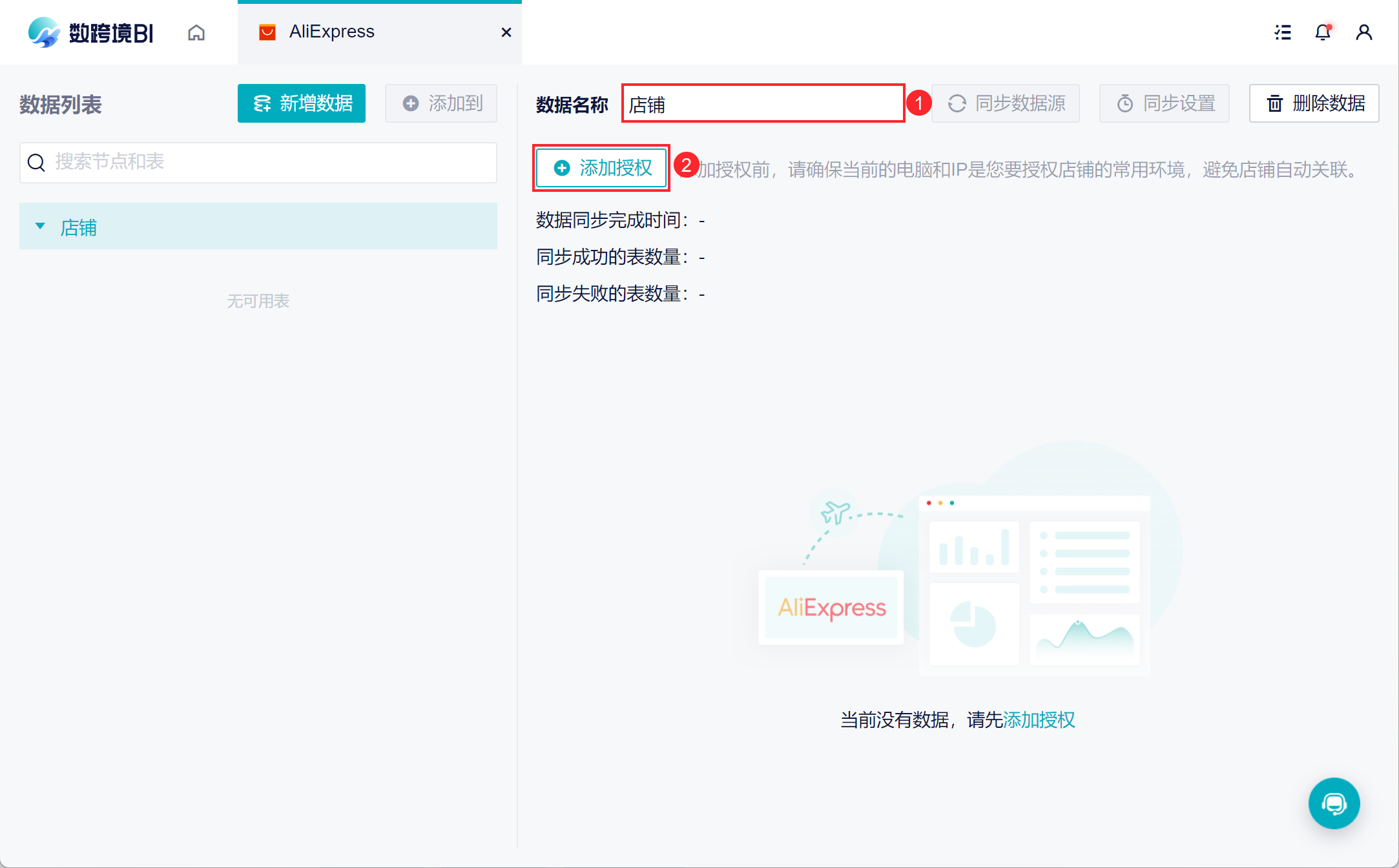The image size is (1399, 868).
Task: Click the search magnifier icon
Action: coord(36,163)
